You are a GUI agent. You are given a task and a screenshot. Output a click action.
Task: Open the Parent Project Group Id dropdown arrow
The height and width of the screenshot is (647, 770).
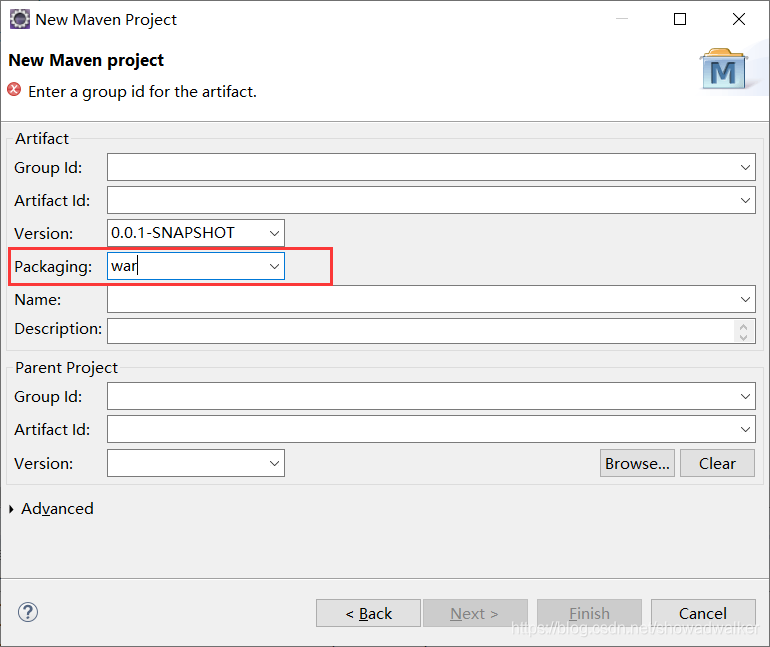tap(745, 396)
